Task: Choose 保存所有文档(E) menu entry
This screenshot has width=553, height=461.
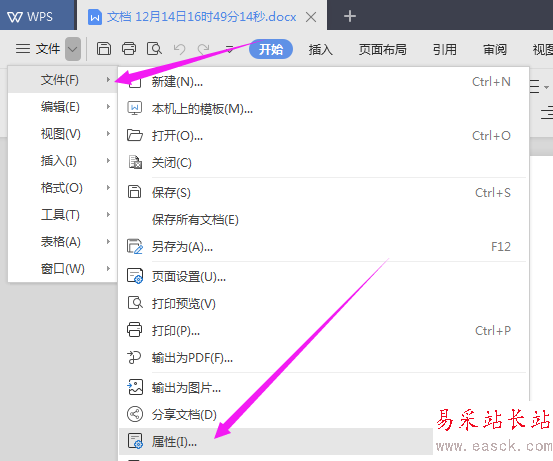Action: [x=324, y=220]
